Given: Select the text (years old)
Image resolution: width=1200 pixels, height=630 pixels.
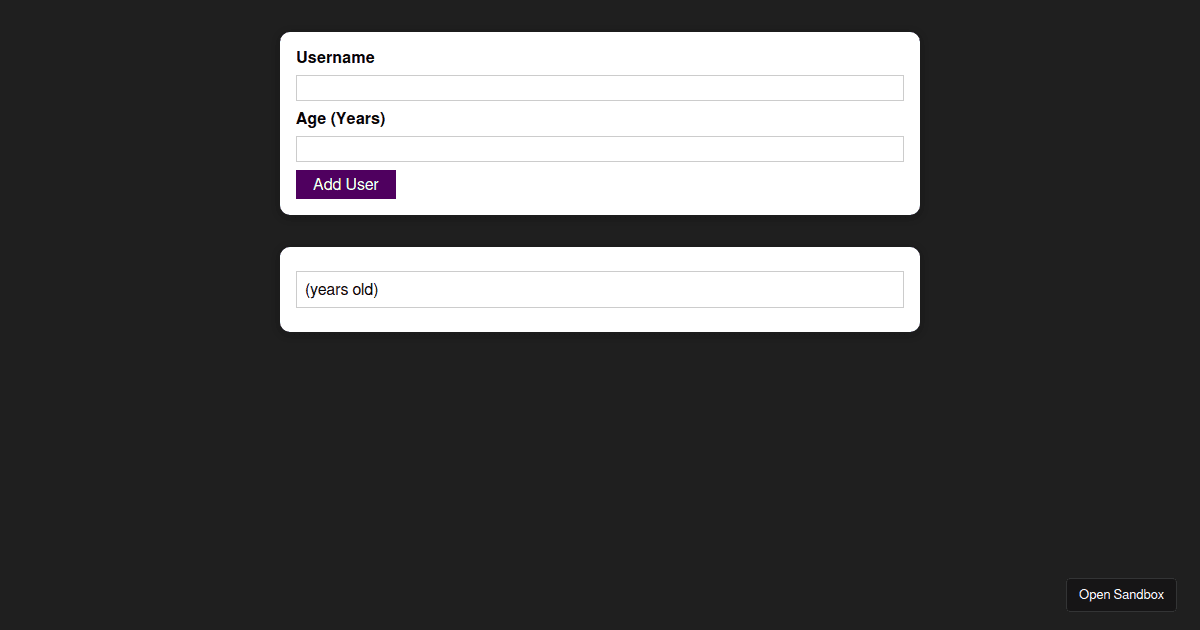Looking at the screenshot, I should pos(341,289).
